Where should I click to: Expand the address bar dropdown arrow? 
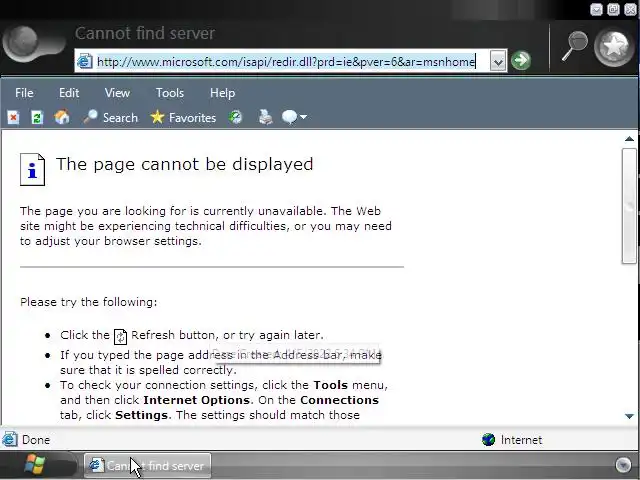tap(498, 62)
